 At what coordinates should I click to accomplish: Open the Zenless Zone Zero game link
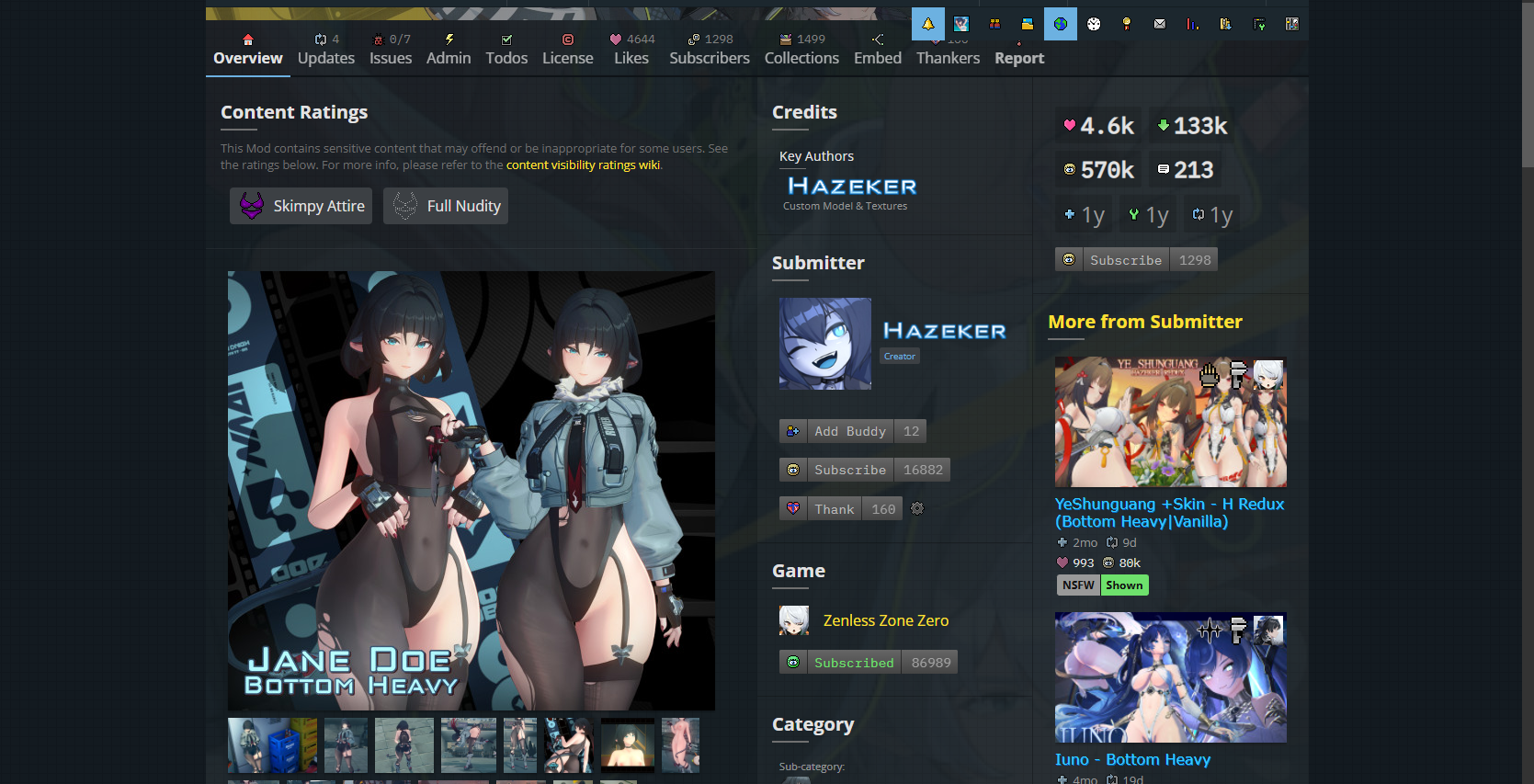coord(886,620)
